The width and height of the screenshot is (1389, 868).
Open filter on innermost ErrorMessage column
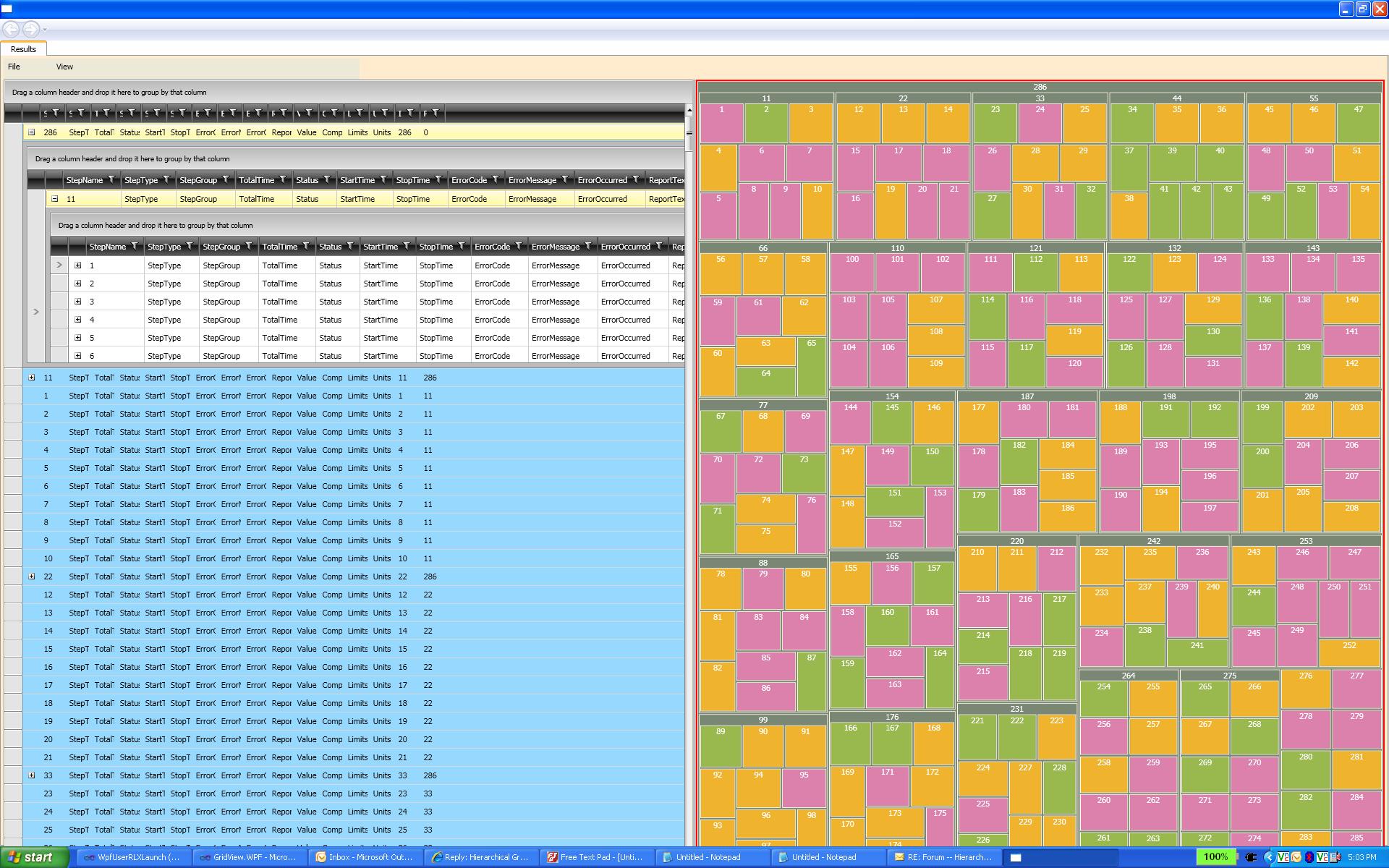point(588,247)
